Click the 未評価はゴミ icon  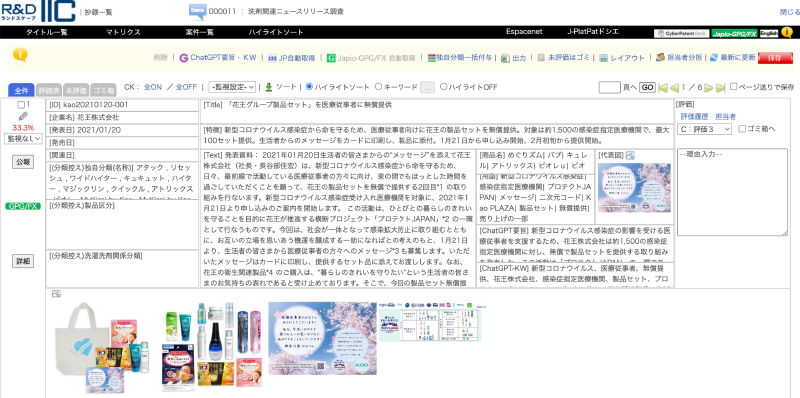click(x=541, y=58)
